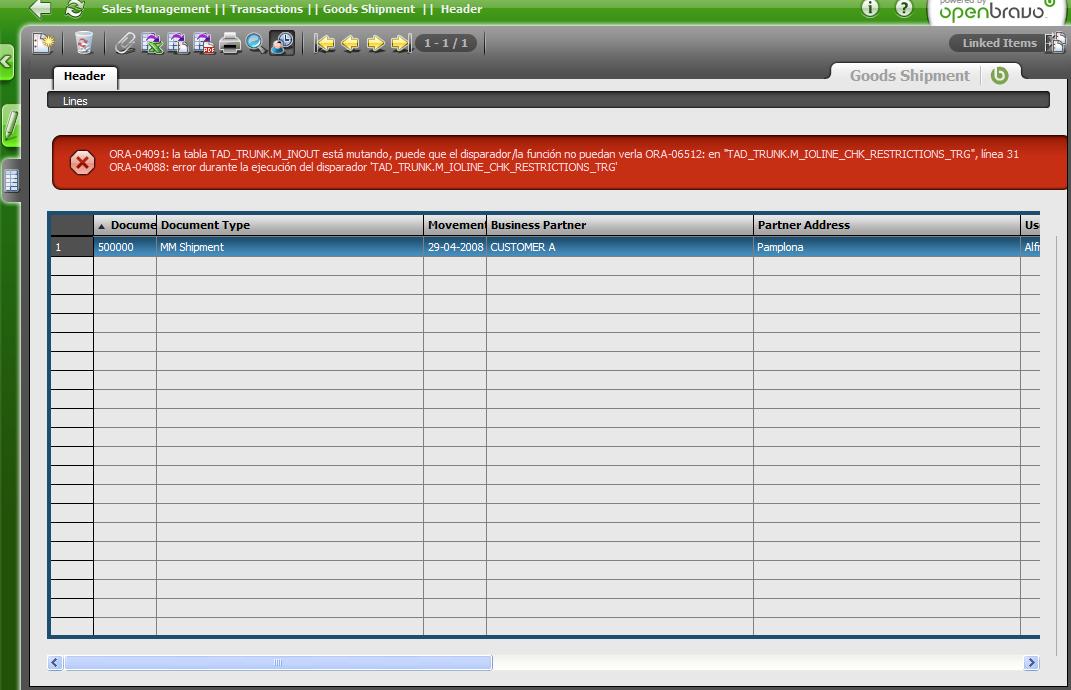
Task: Open the Lines tab
Action: click(75, 101)
